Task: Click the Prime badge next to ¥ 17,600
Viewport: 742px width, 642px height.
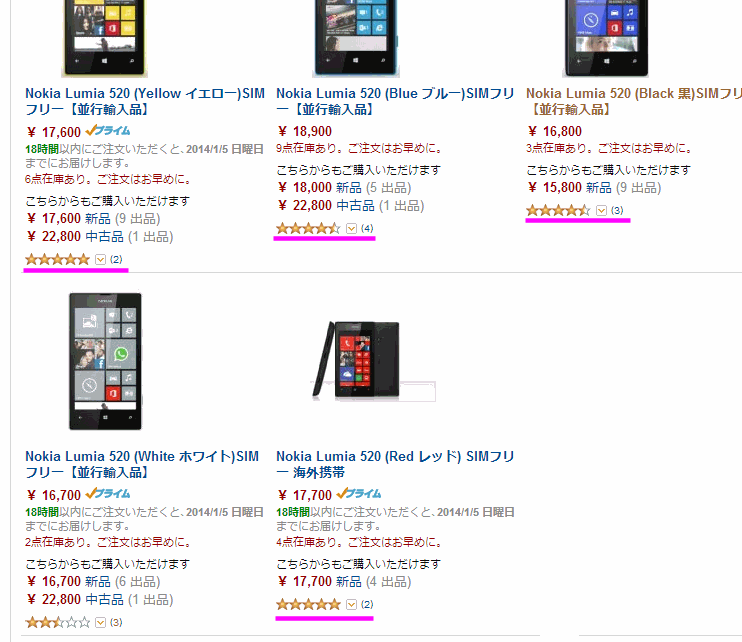Action: tap(108, 130)
